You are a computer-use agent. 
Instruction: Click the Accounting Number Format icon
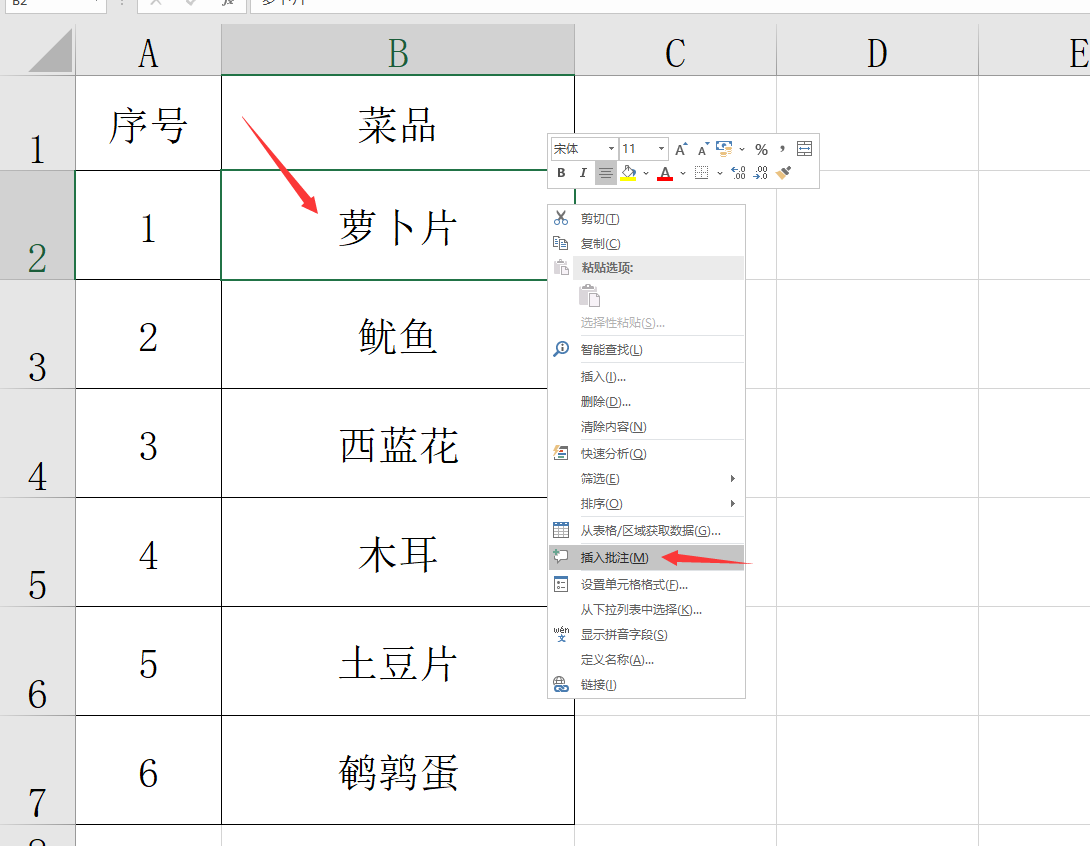(723, 149)
